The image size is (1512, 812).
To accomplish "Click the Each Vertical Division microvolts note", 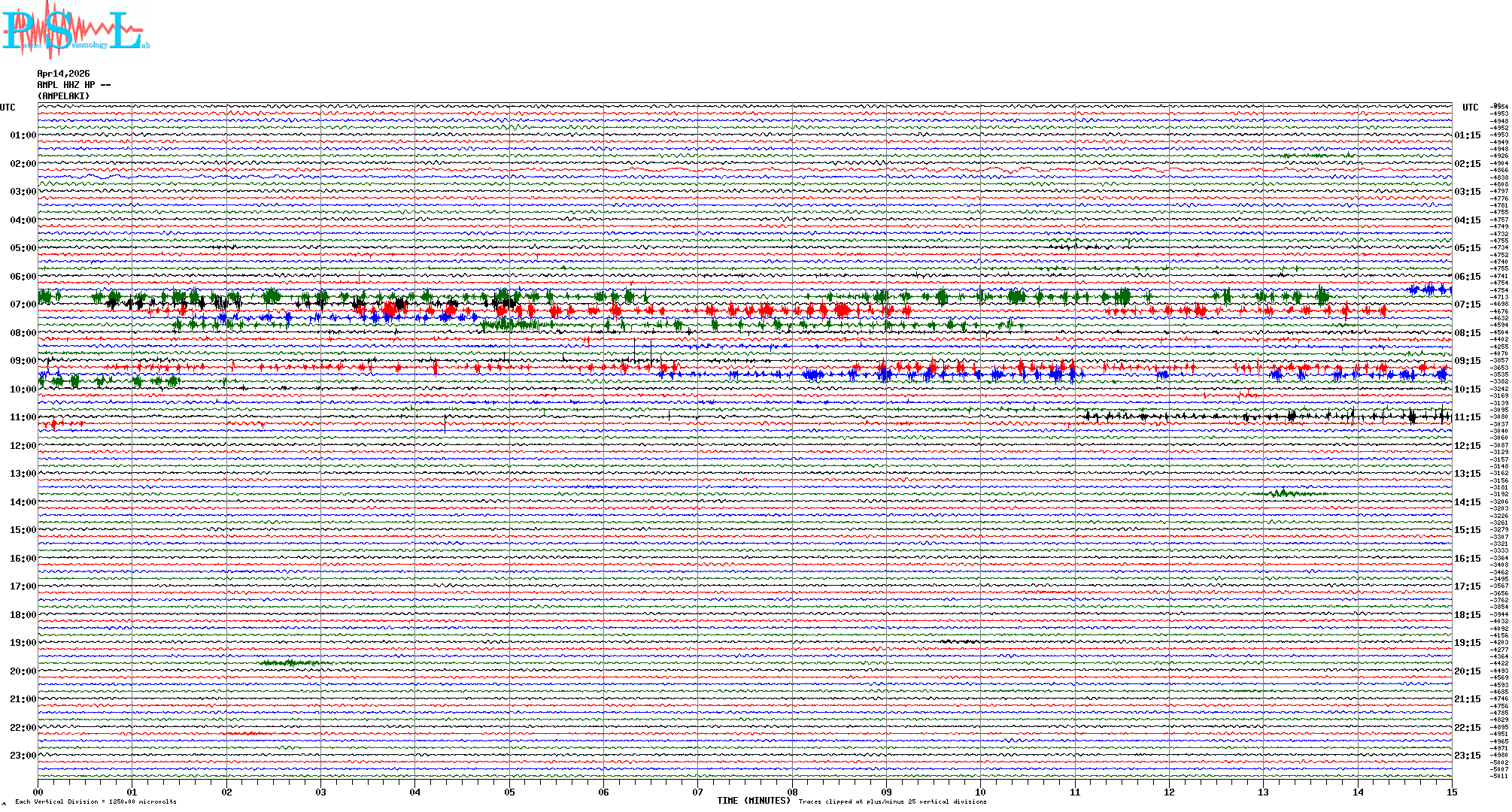I will (x=96, y=801).
